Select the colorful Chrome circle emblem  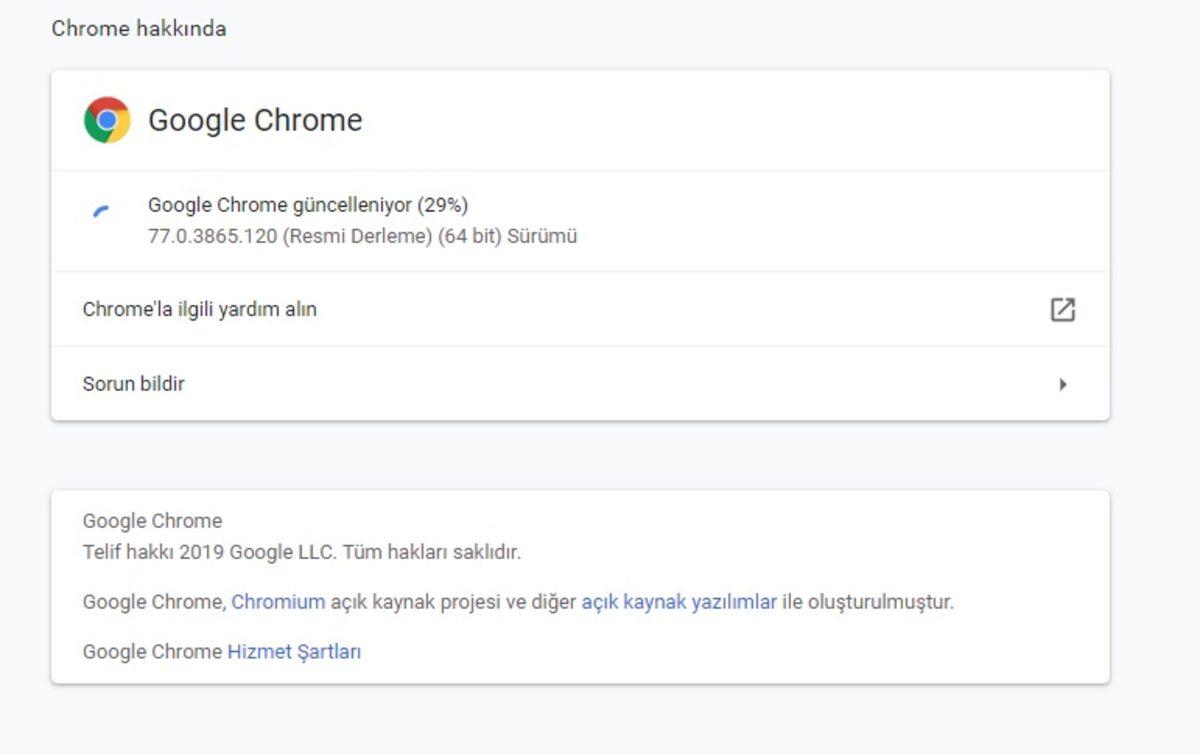[x=107, y=119]
